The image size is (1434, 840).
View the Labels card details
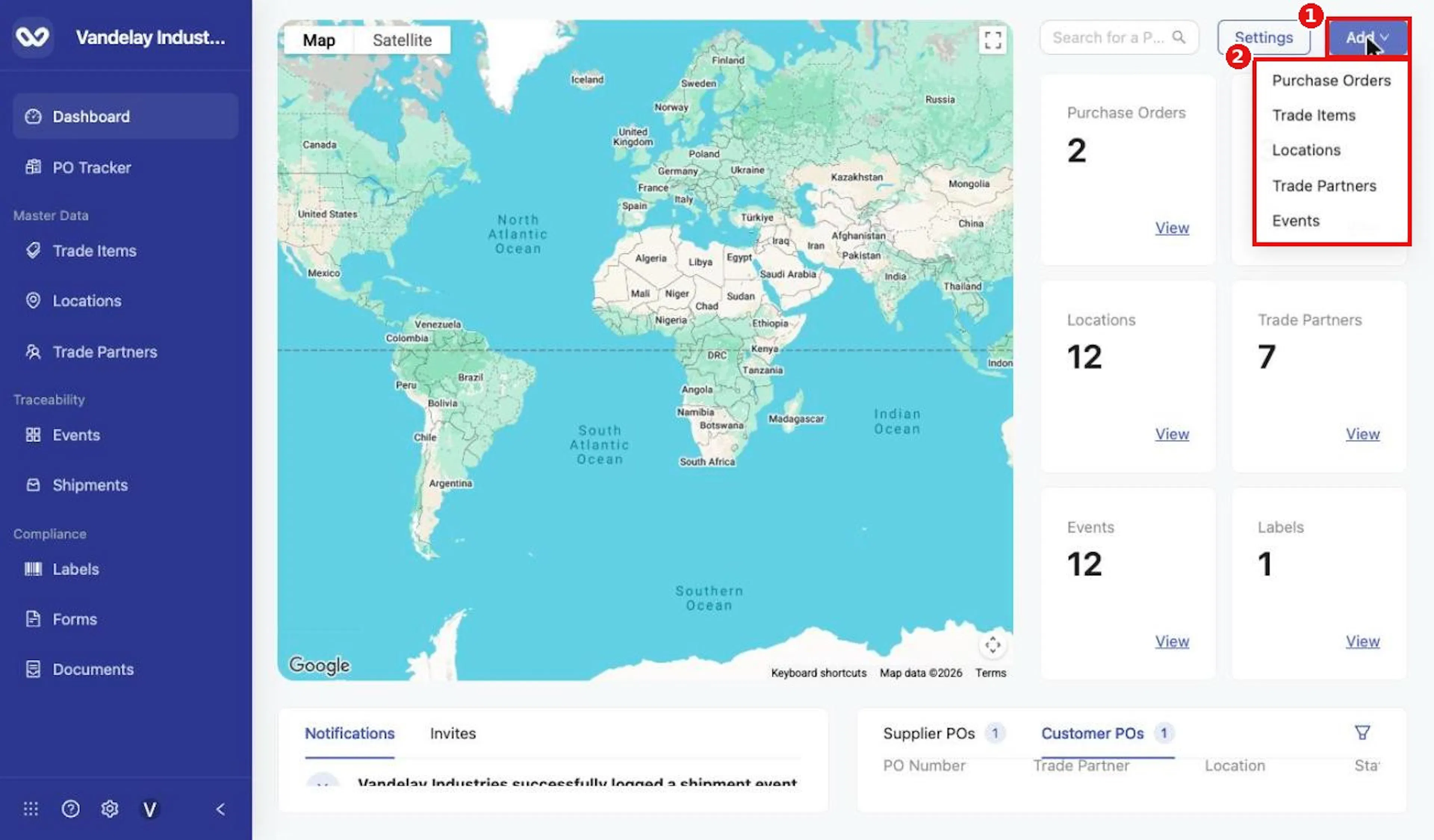click(1362, 641)
